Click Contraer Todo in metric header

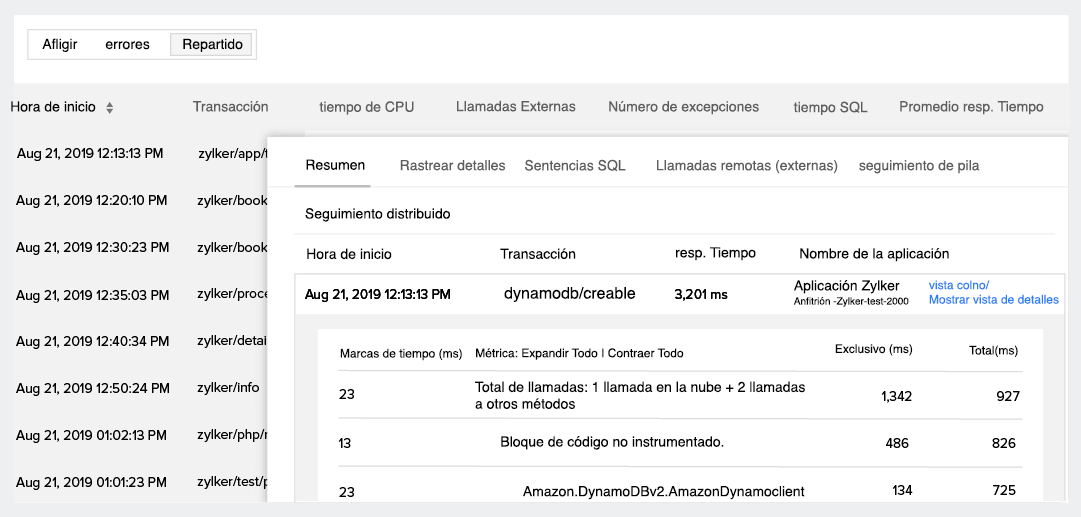[646, 354]
